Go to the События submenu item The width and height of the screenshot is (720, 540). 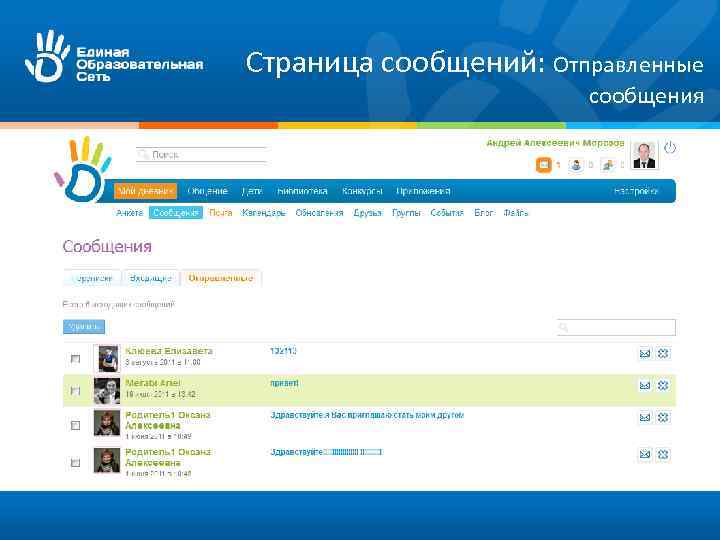[447, 213]
